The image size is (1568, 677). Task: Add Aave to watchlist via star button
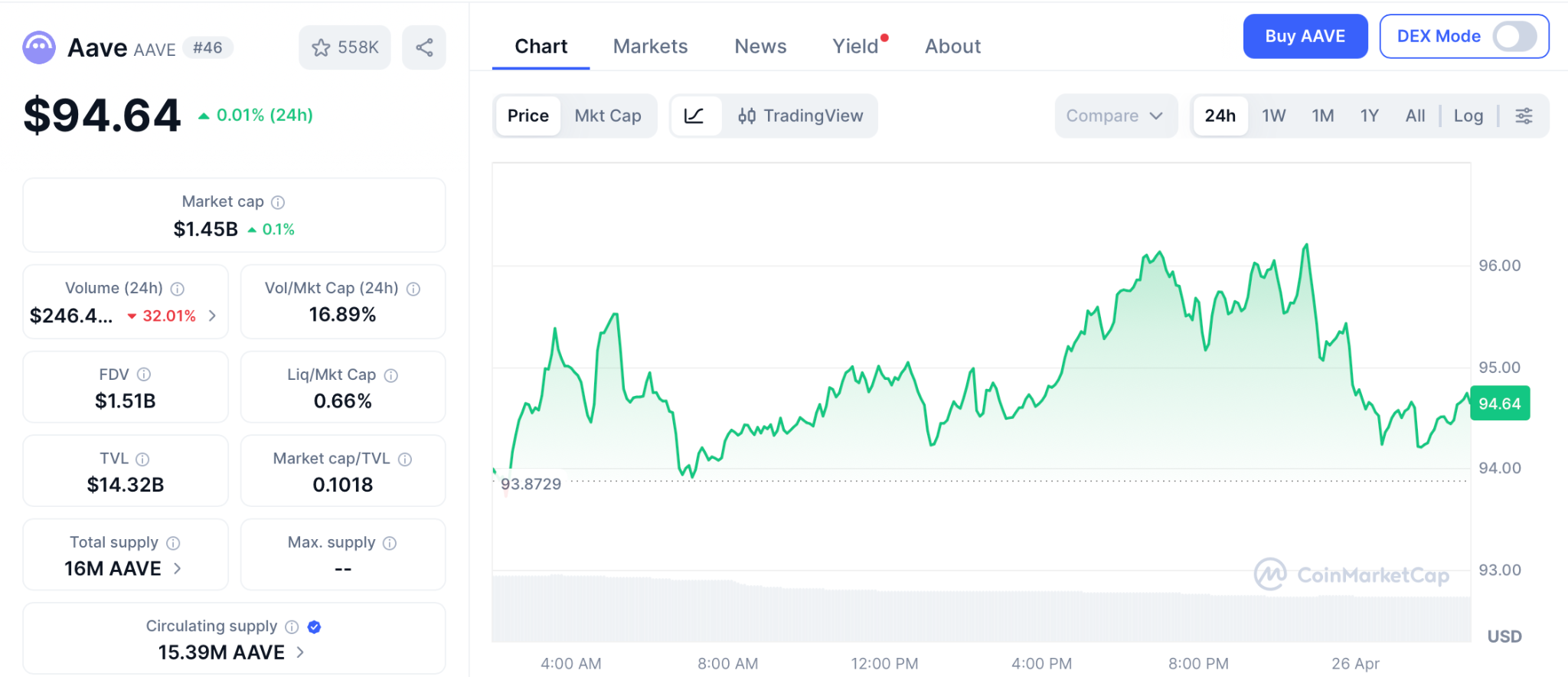345,47
